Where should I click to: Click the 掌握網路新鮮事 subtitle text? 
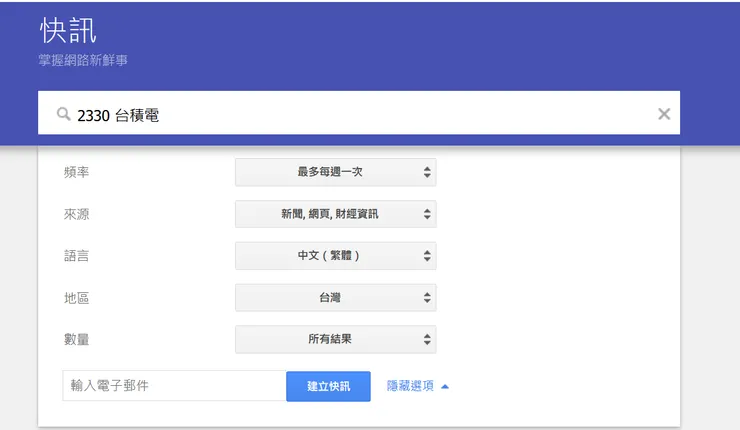click(83, 60)
